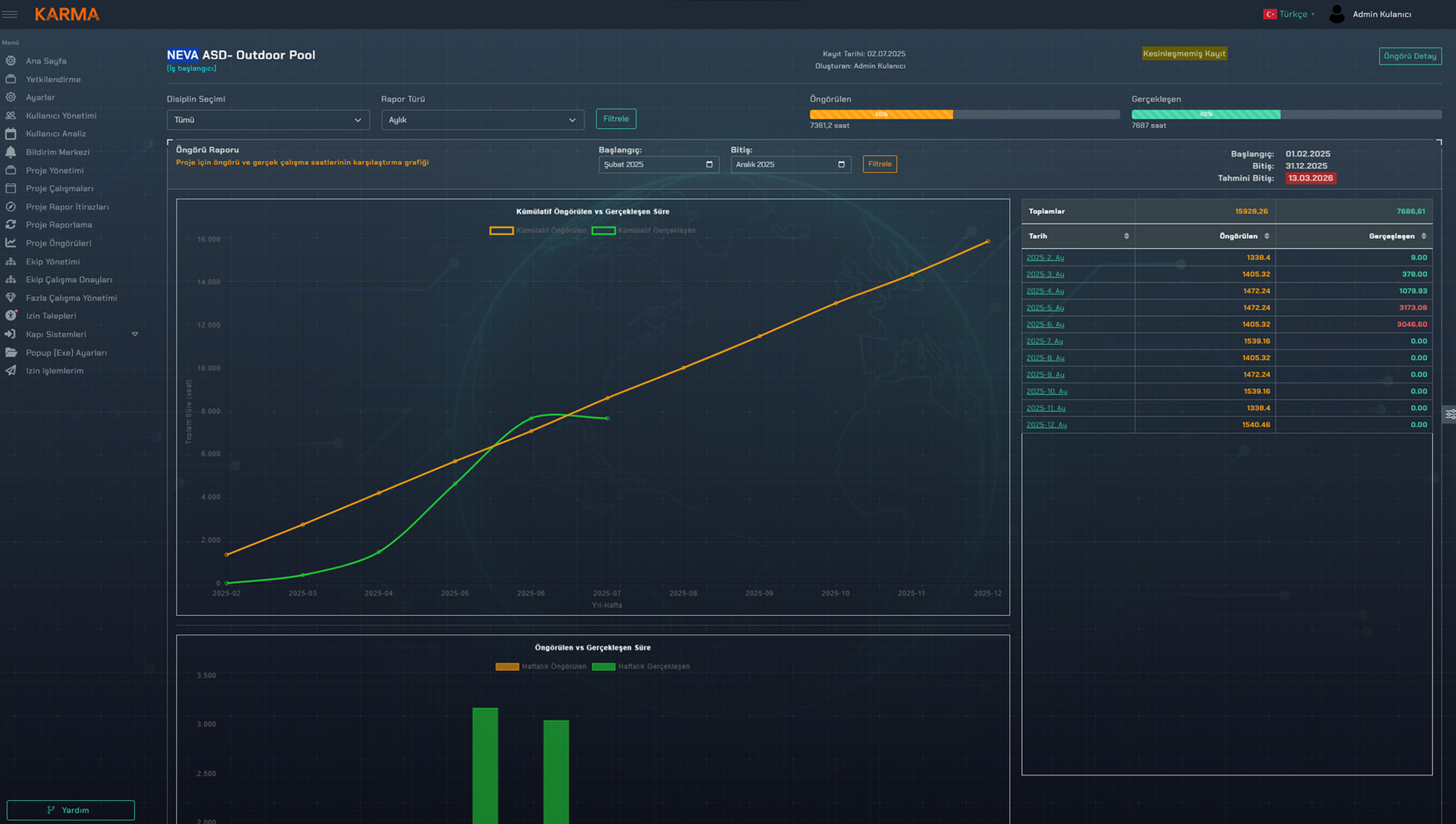
Task: Open Proje Raporlama menu item
Action: 58,225
